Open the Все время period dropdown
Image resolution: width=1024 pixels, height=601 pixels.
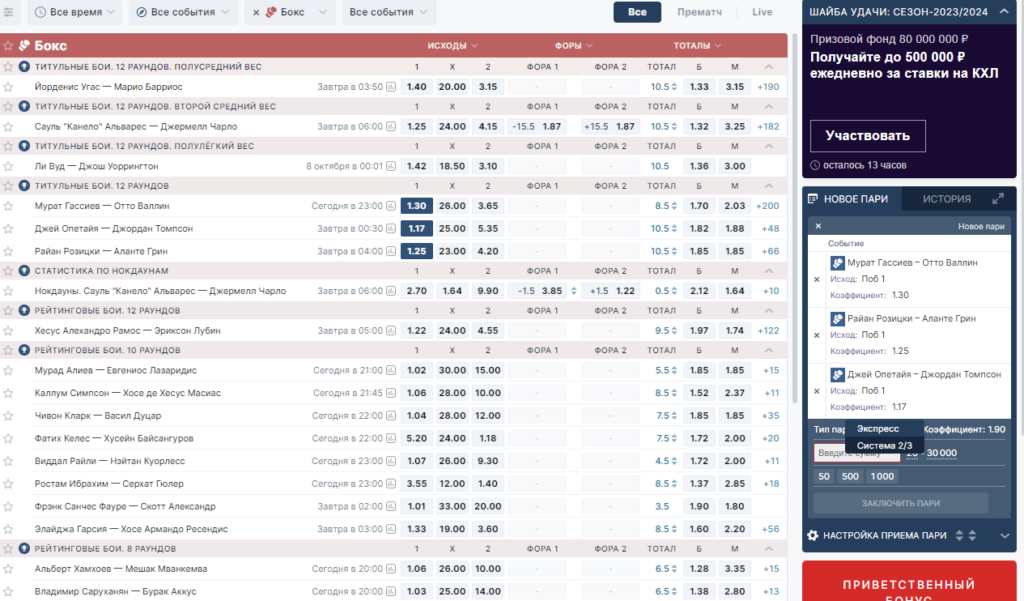74,12
